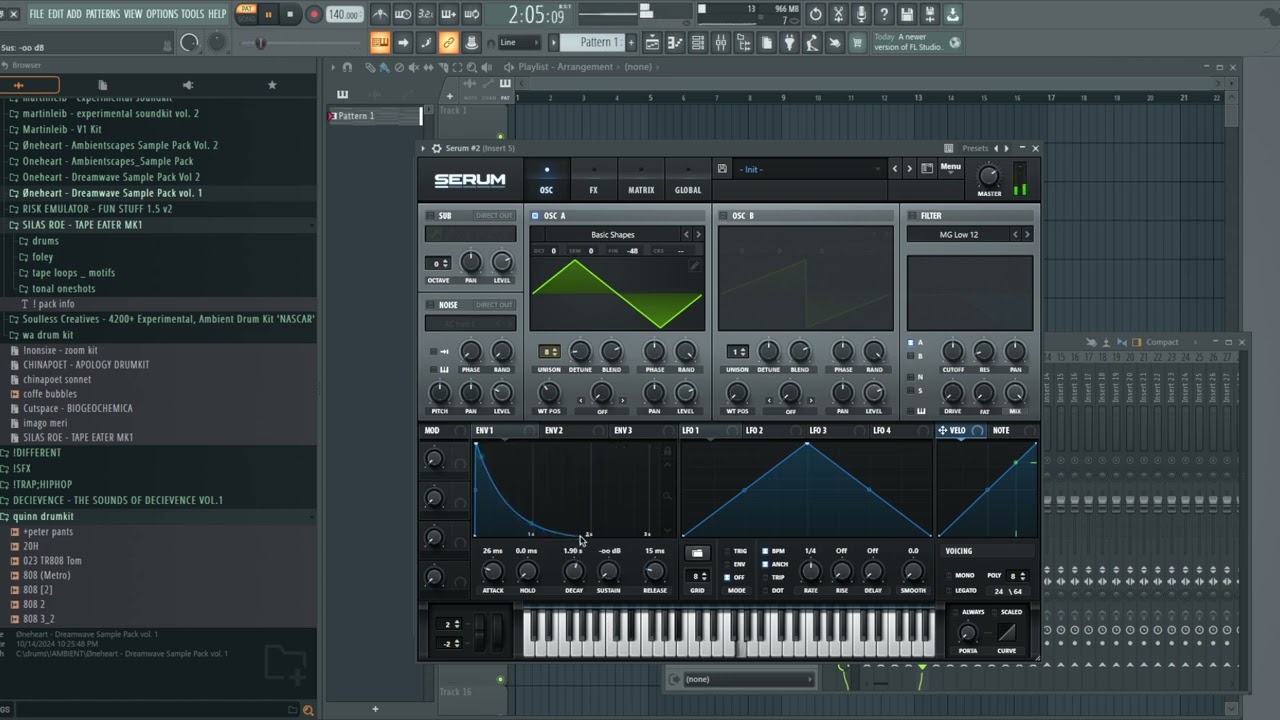Open the GLOBAL tab in Serum
The width and height of the screenshot is (1280, 720).
[x=688, y=180]
